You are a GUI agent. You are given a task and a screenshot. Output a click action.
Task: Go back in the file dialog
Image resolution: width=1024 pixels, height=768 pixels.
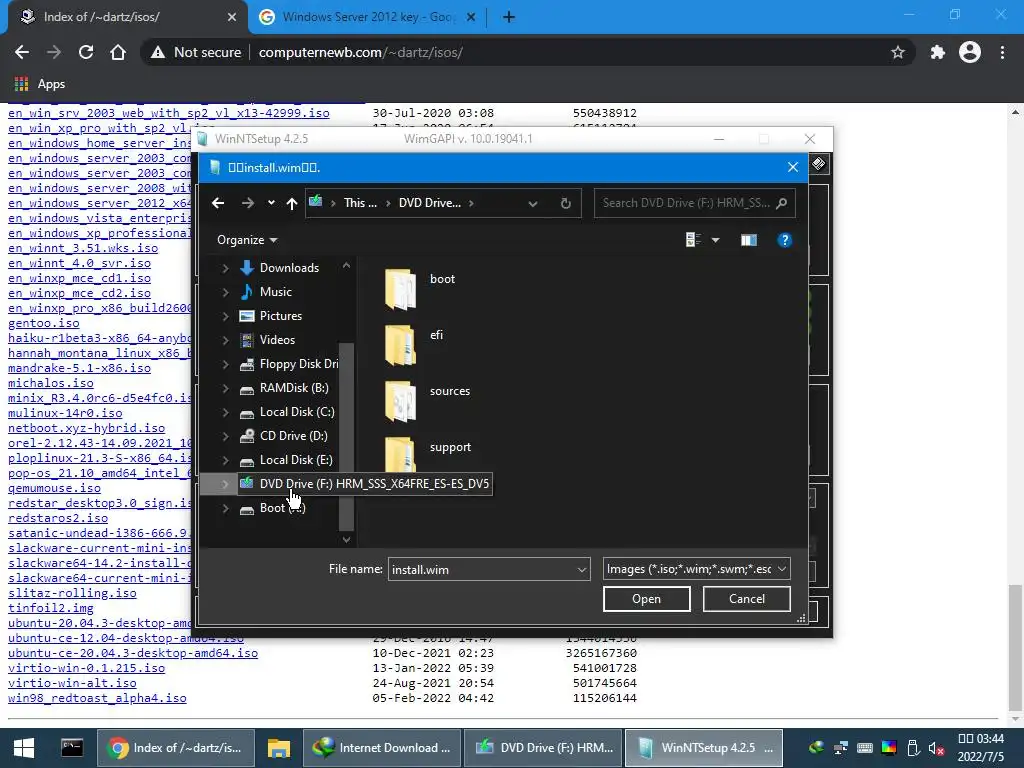click(x=218, y=203)
